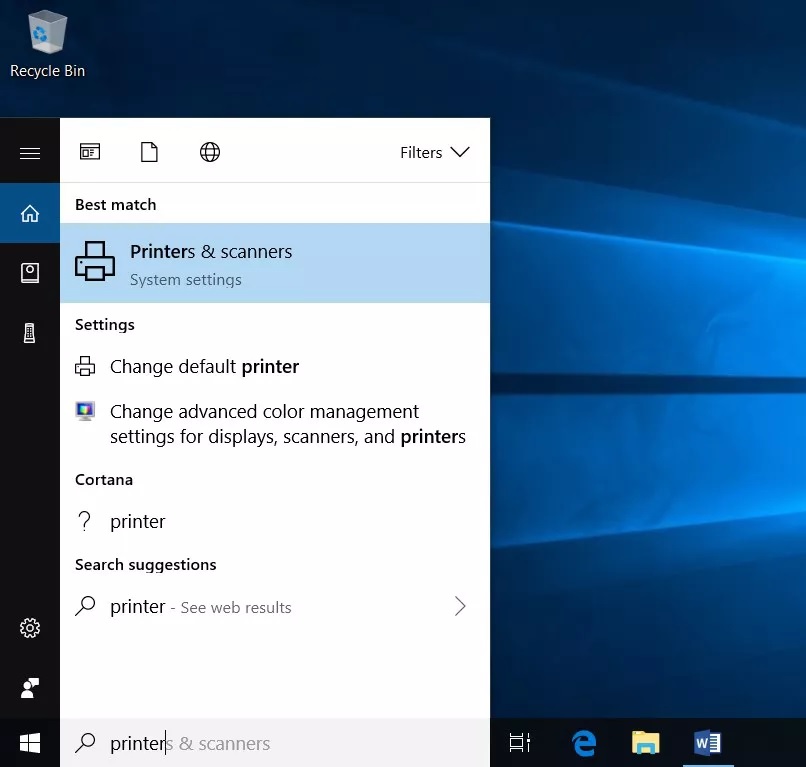Viewport: 806px width, 767px height.
Task: Open Settings gear in search sidebar
Action: [30, 628]
